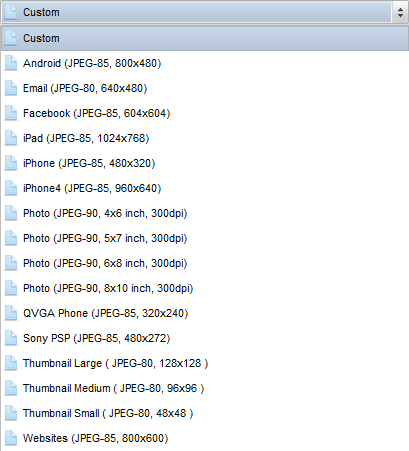
Task: Select Photo 6x8 inch 300dpi preset
Action: coord(205,263)
